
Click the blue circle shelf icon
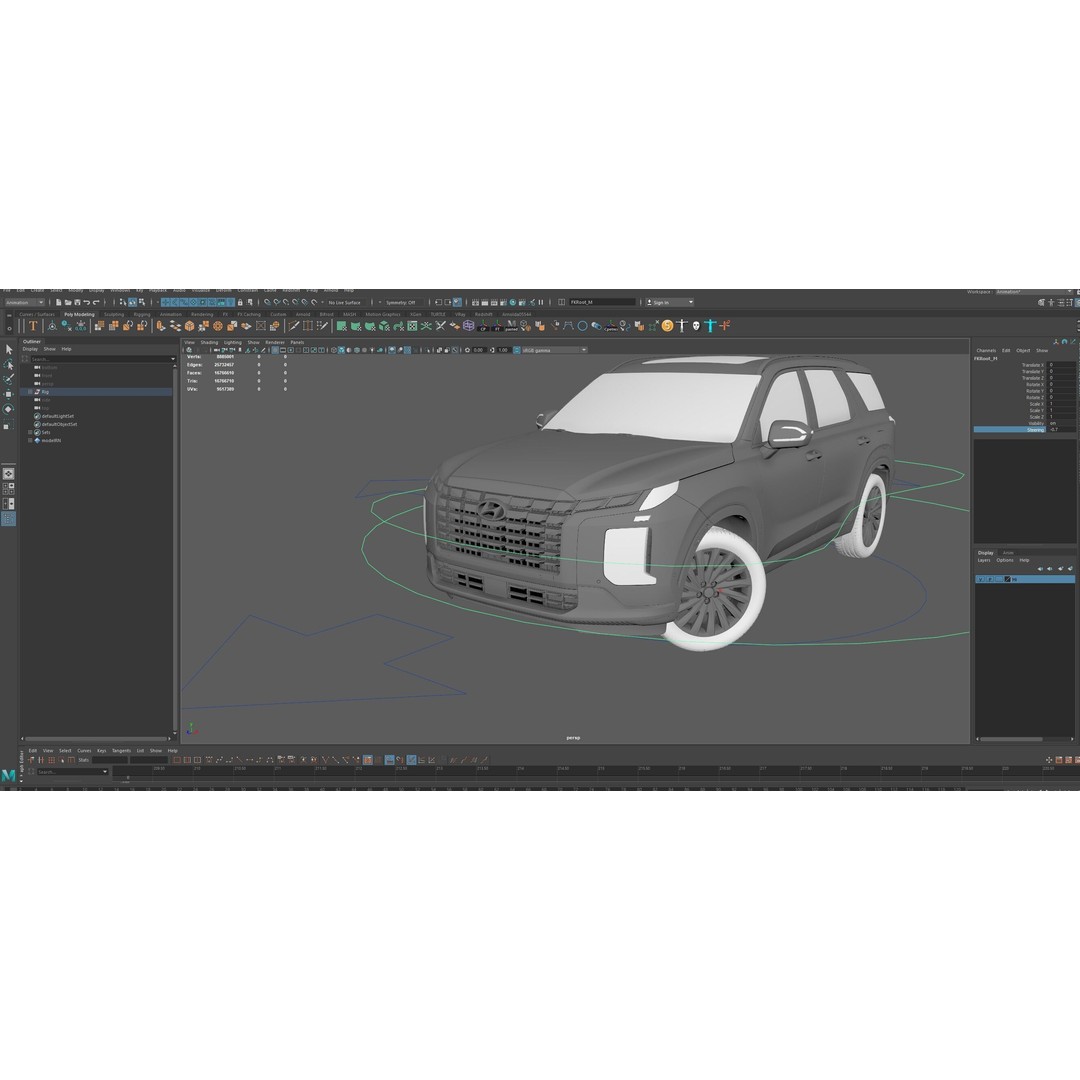(582, 326)
